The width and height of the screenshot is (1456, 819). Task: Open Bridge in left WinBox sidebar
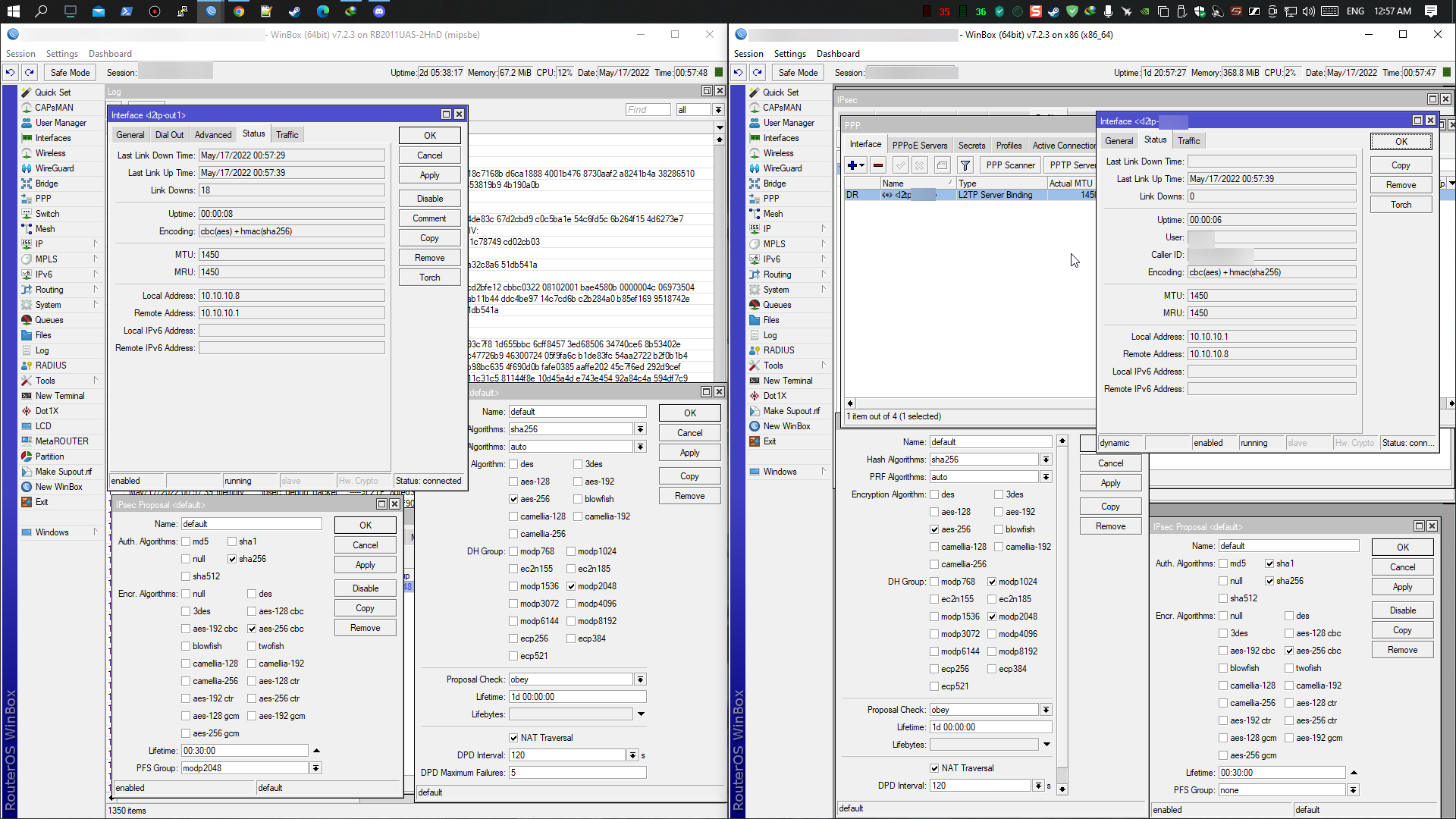(46, 184)
